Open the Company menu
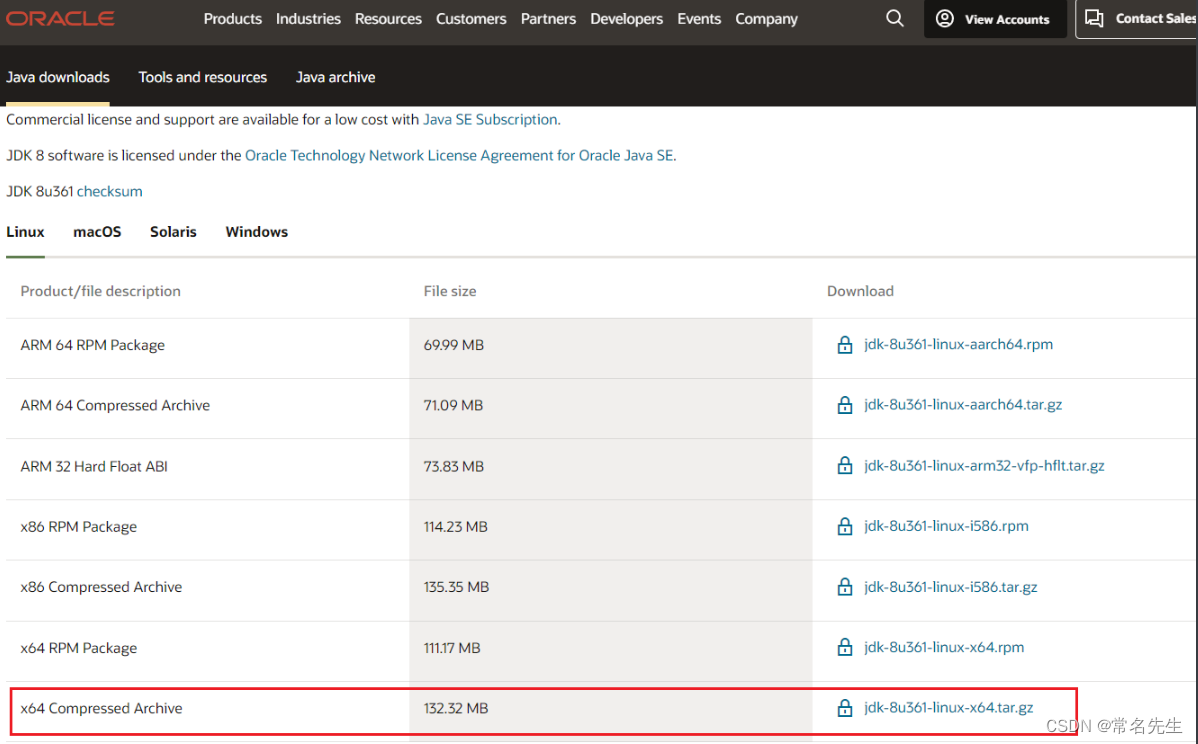 point(766,18)
